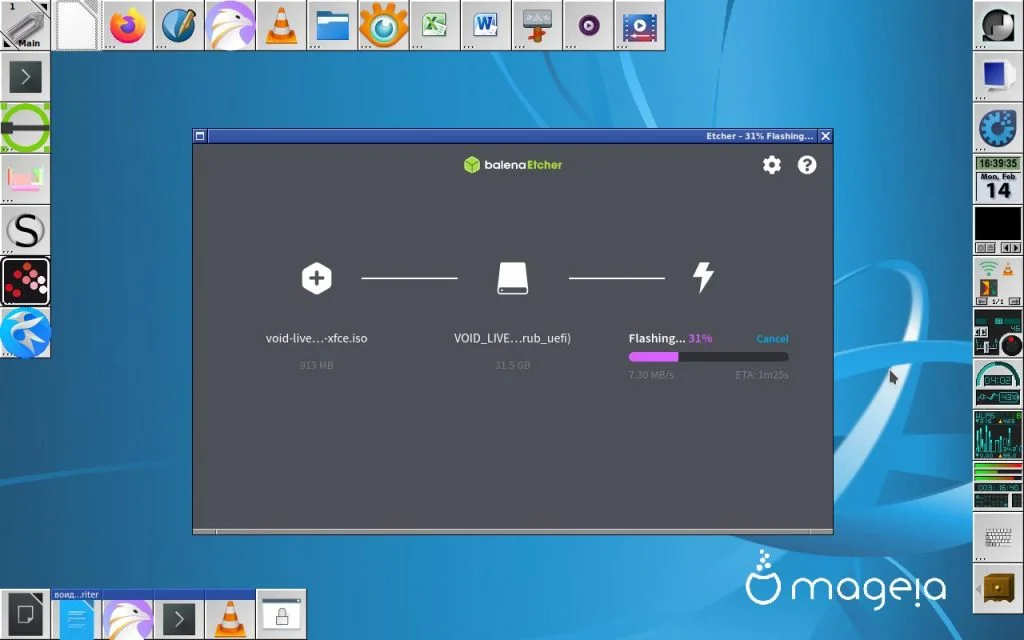The image size is (1024, 640).
Task: Open the file manager from the top dock
Action: click(332, 25)
